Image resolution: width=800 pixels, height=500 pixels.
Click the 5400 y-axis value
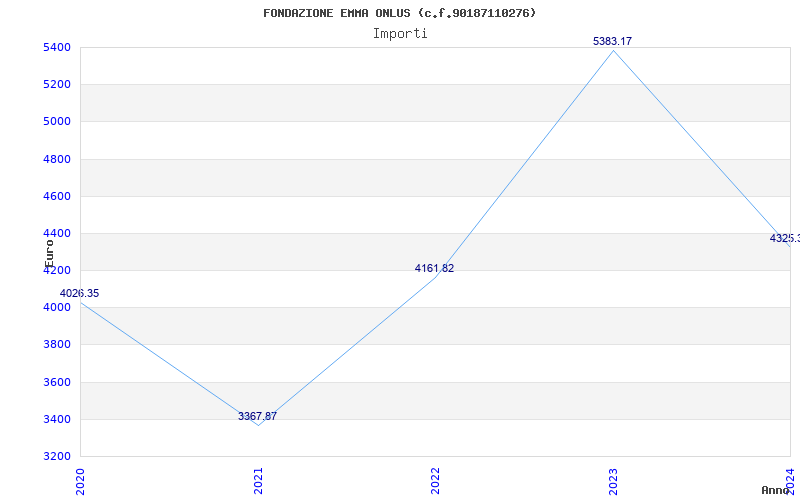click(56, 47)
